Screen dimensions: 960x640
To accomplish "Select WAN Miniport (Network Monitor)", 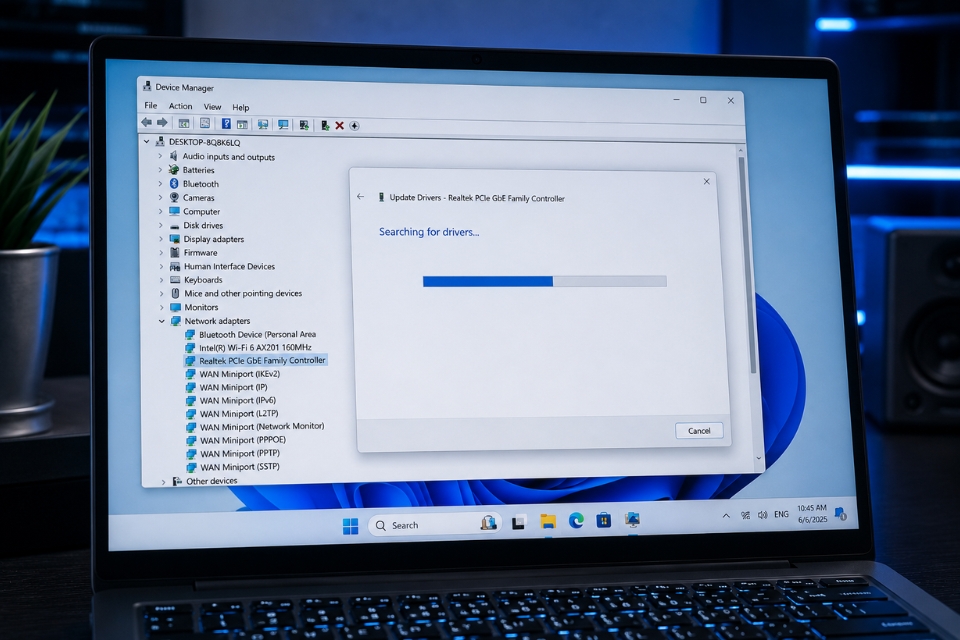I will point(255,427).
